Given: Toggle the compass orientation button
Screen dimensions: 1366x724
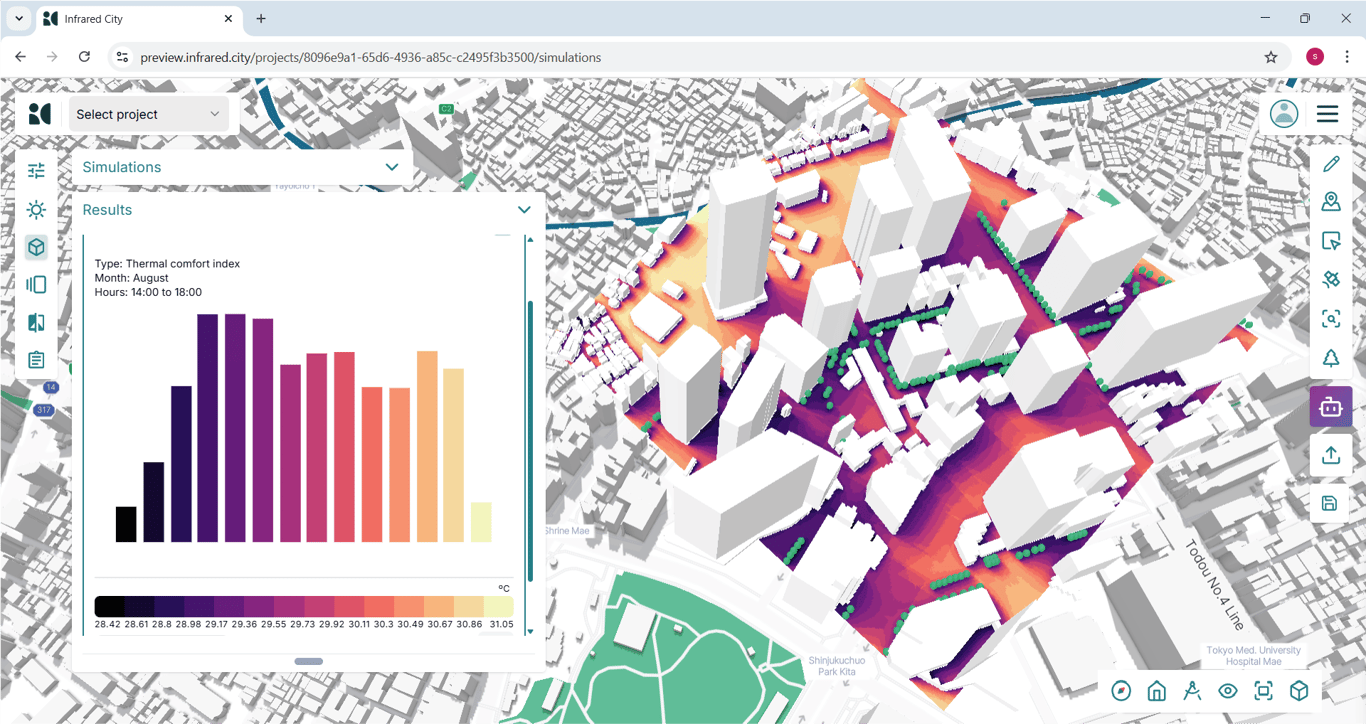Looking at the screenshot, I should (x=1121, y=691).
